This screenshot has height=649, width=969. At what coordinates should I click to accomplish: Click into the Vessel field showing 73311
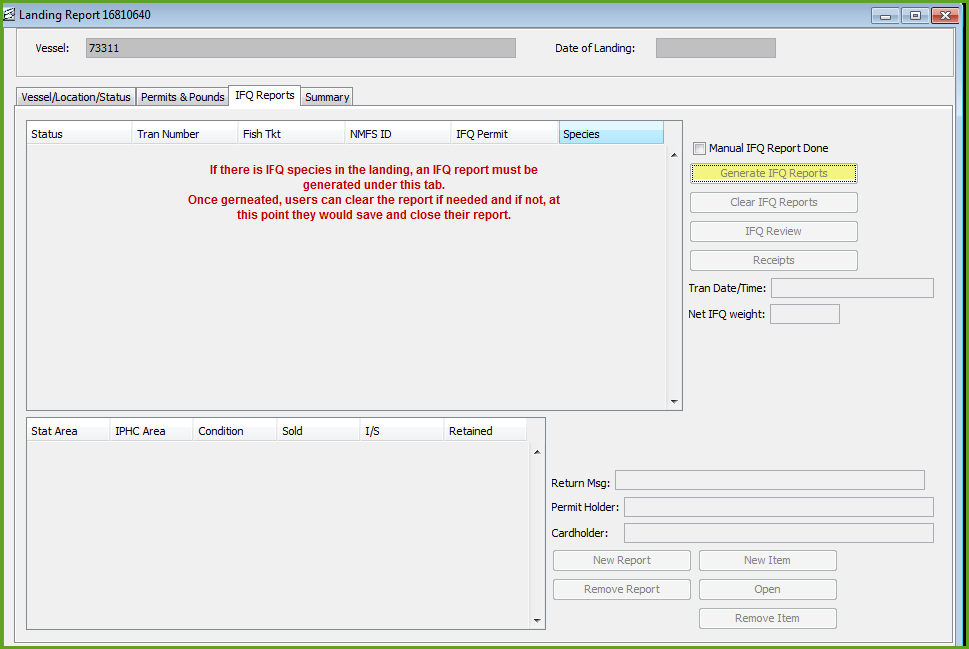301,48
